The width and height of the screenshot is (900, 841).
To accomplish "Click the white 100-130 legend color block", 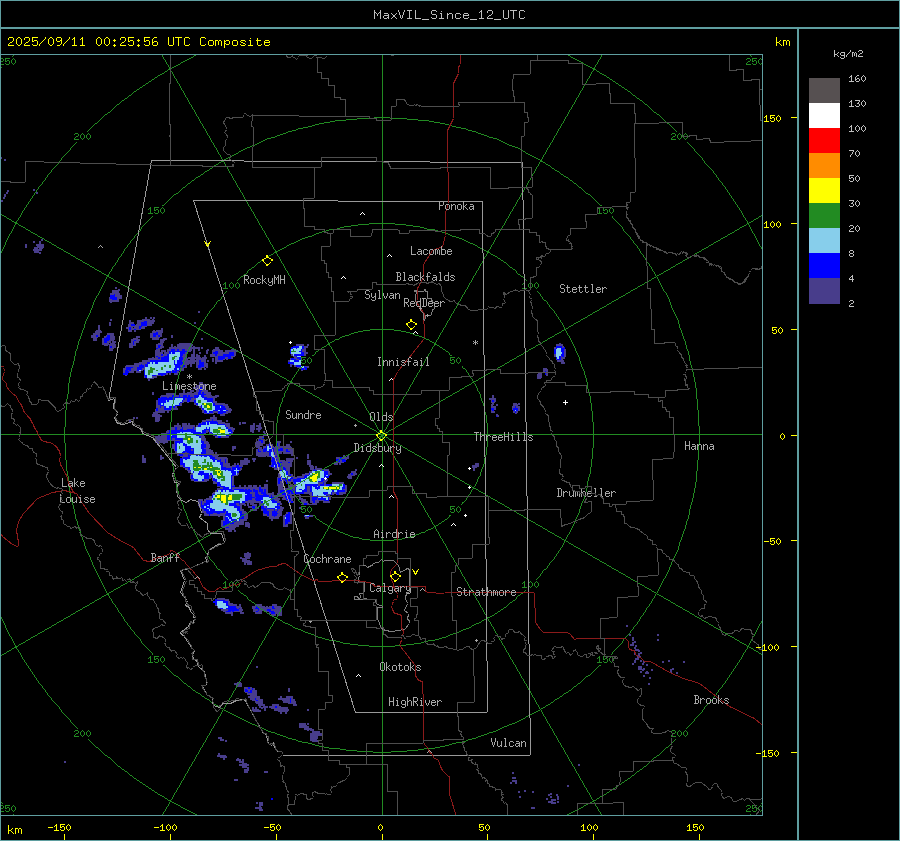I will [824, 115].
